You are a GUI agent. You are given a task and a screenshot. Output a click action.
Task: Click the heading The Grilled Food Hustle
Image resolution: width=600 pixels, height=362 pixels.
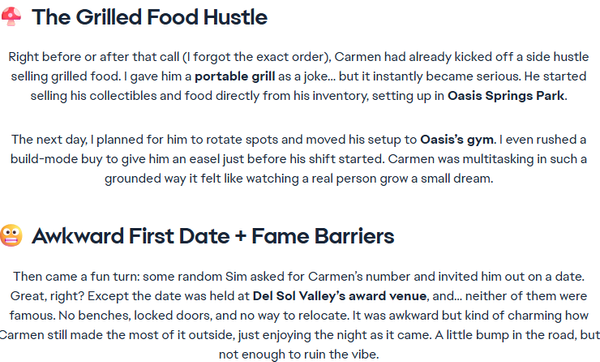pyautogui.click(x=150, y=17)
